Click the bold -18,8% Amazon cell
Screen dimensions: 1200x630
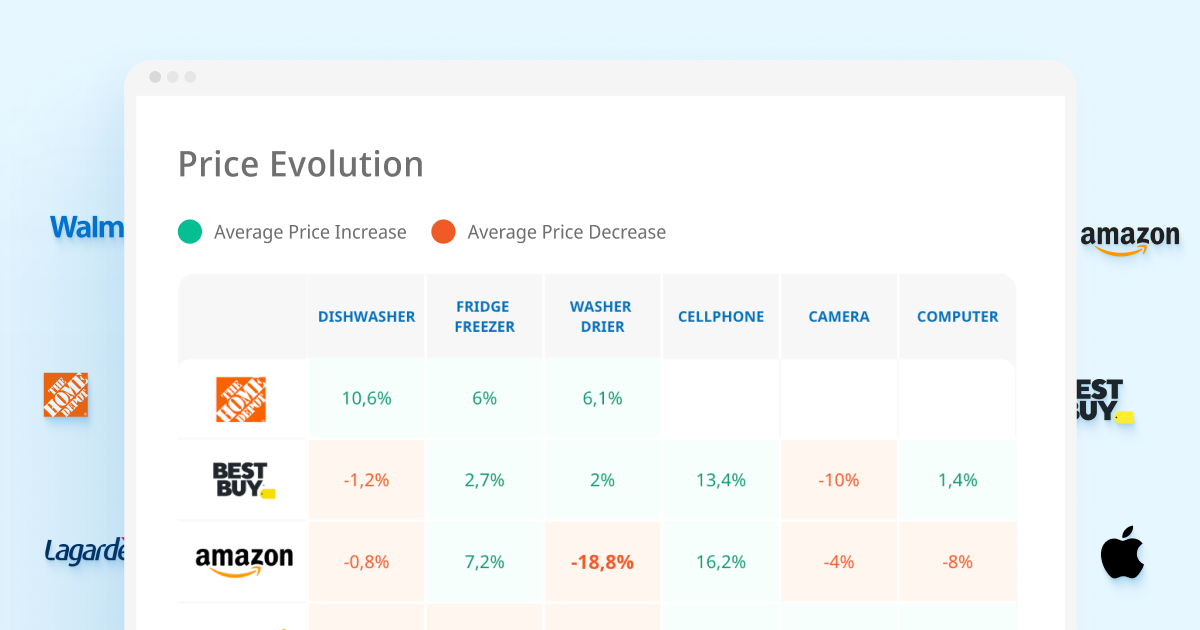[602, 562]
